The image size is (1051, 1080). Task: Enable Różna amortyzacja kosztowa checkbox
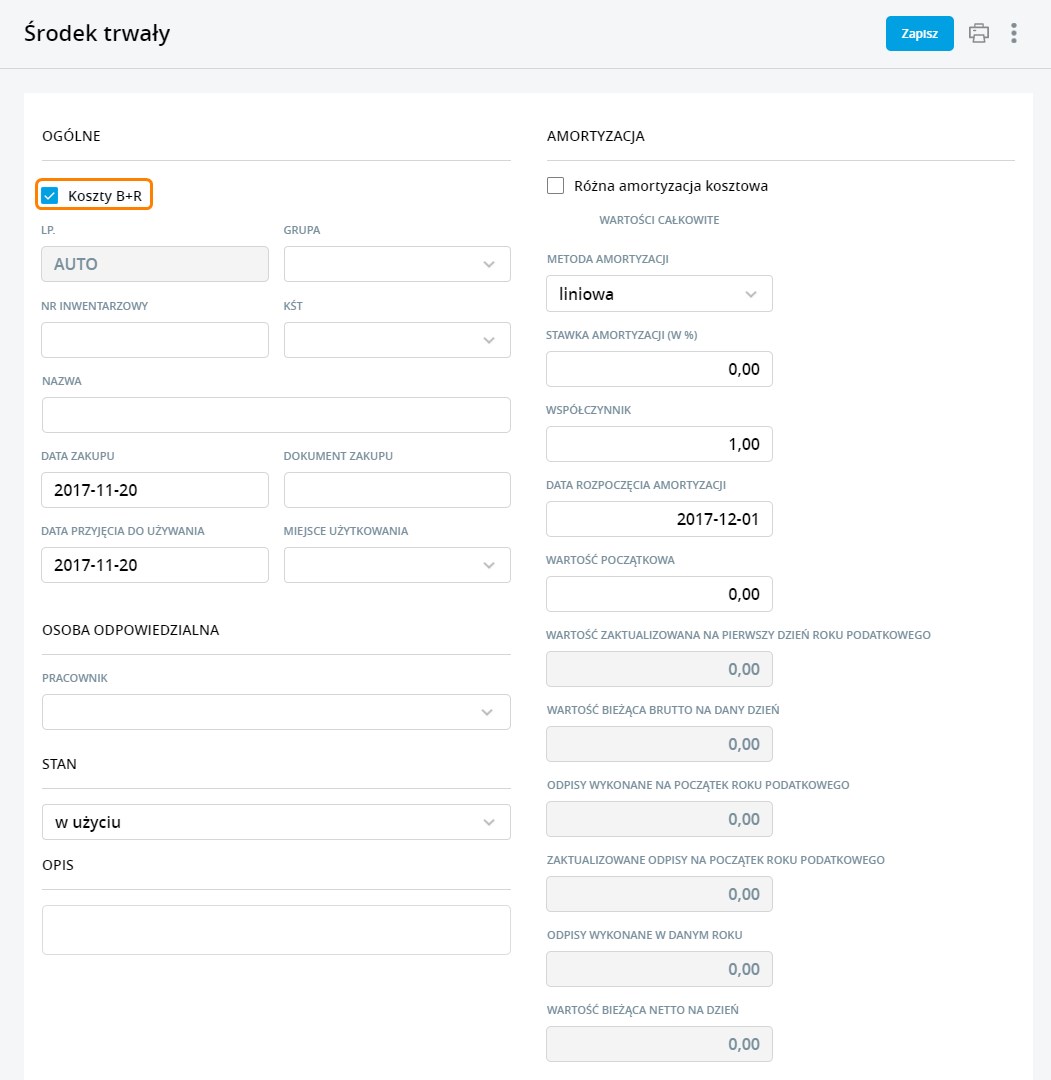coord(556,186)
